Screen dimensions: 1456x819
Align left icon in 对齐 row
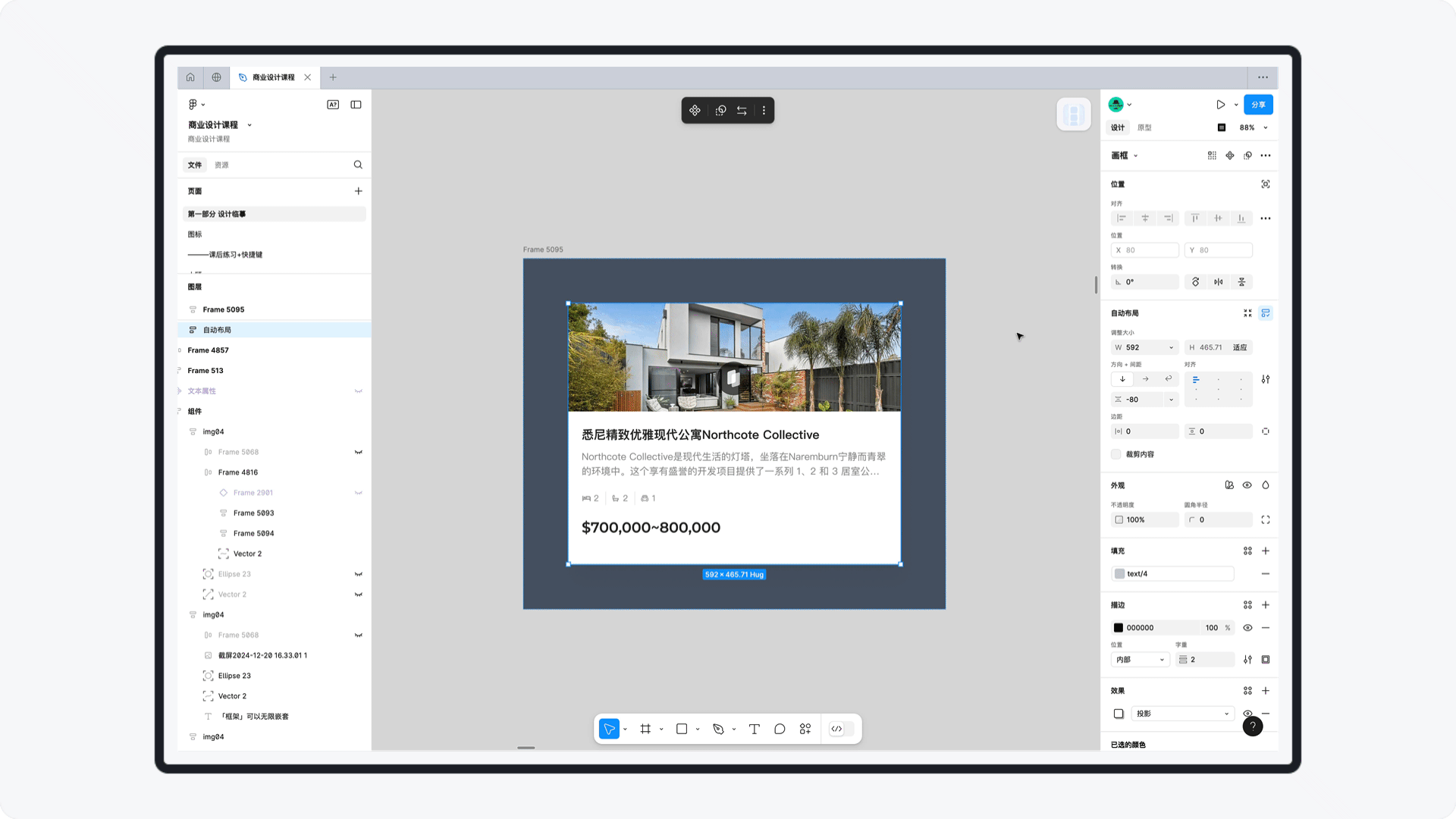1122,218
